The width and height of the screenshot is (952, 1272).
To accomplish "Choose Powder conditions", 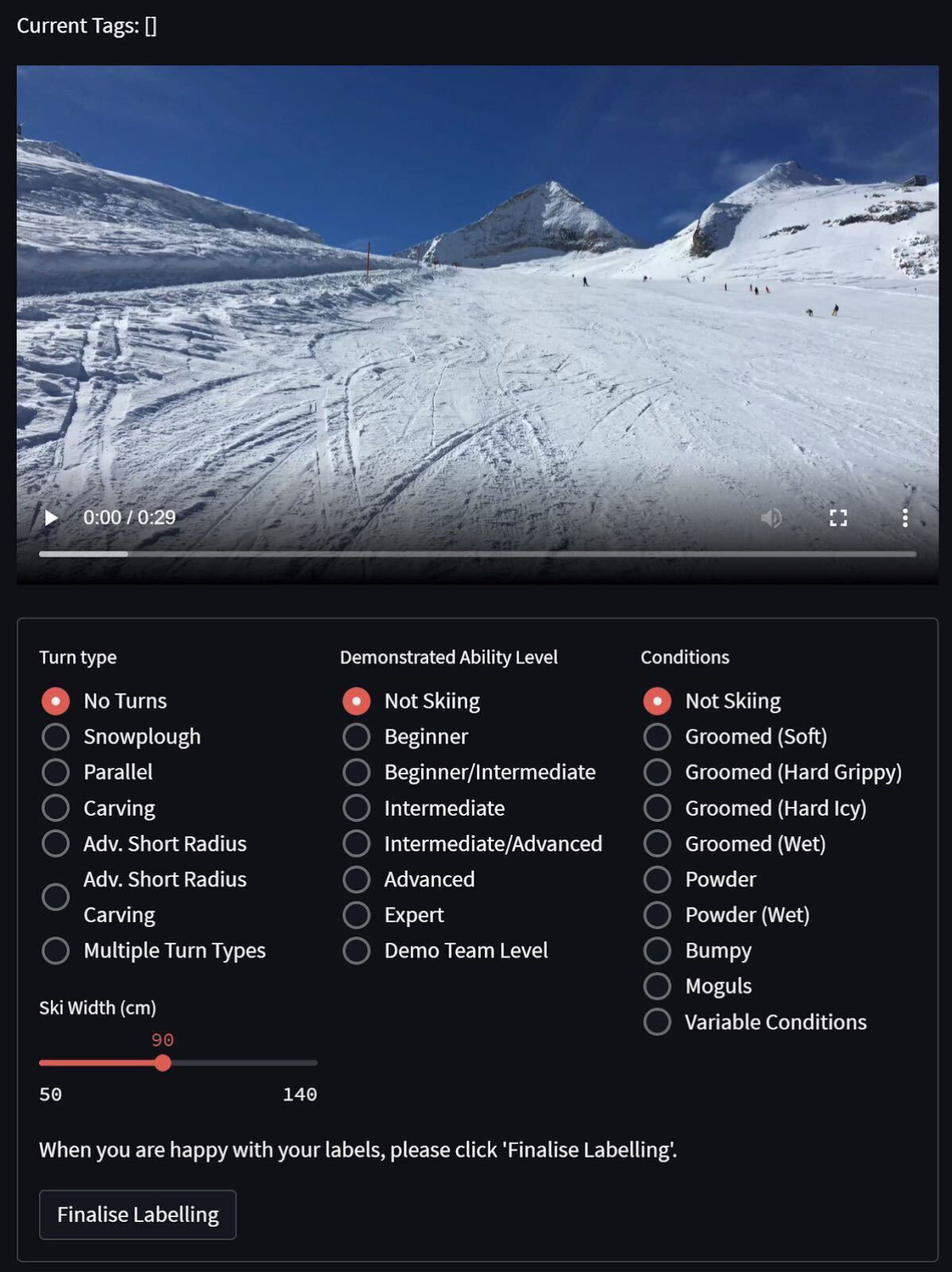I will point(700,879).
